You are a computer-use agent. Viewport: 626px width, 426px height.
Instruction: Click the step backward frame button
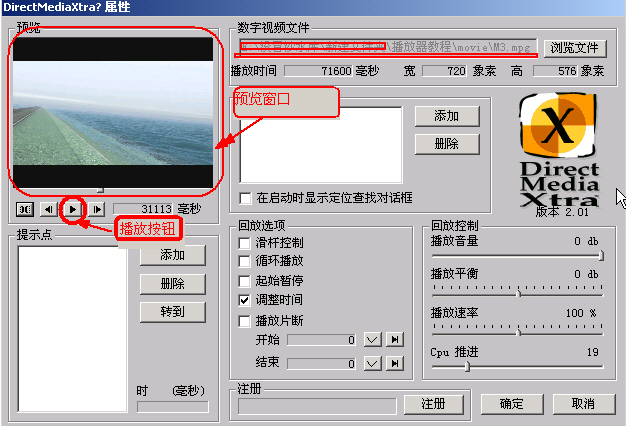click(48, 209)
